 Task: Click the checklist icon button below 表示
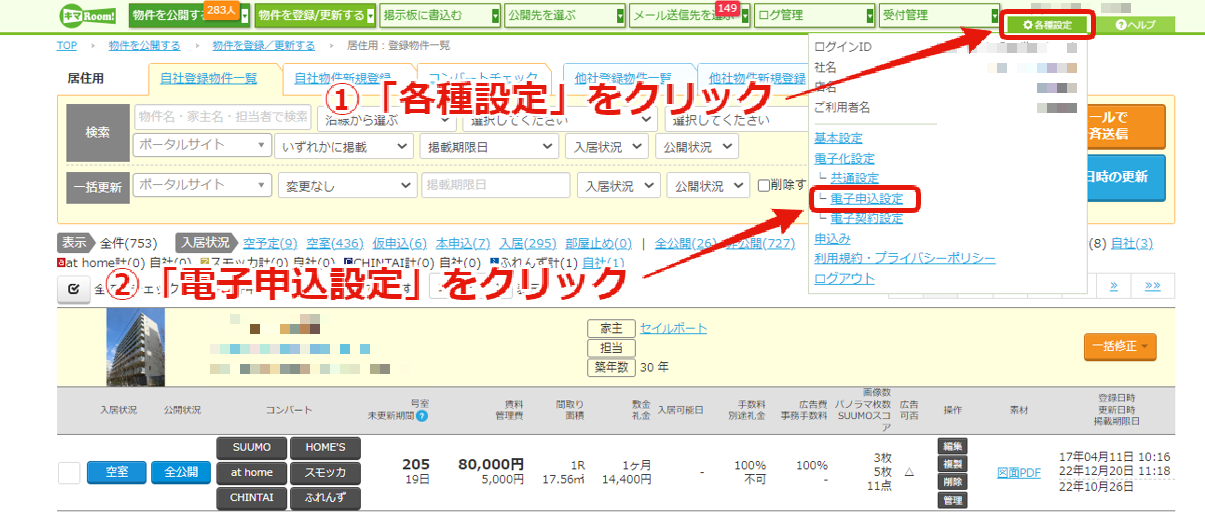73,288
